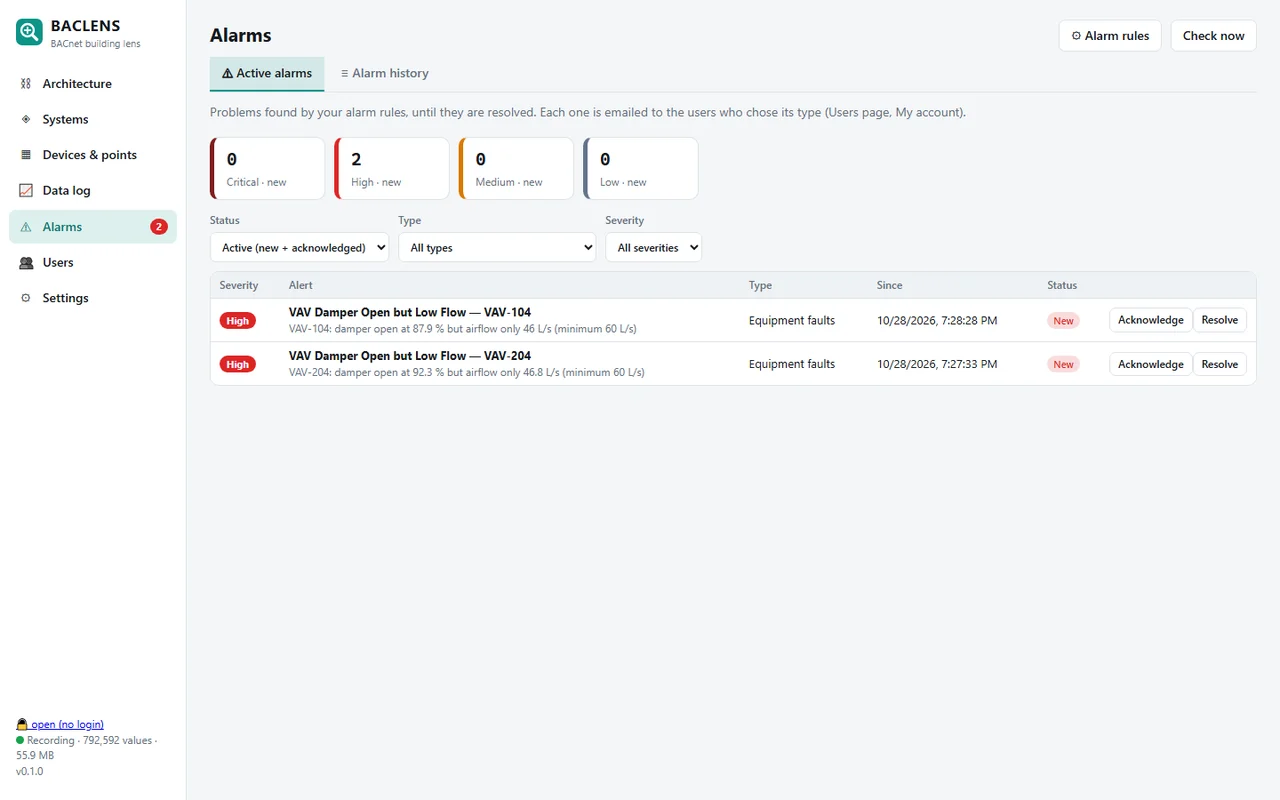Click the High severity badge for VAV-204

[238, 364]
